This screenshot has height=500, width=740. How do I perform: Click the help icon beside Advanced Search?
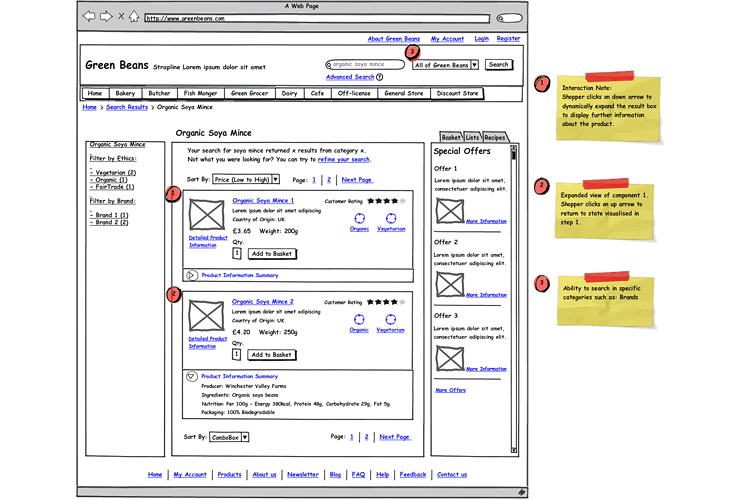[x=380, y=77]
